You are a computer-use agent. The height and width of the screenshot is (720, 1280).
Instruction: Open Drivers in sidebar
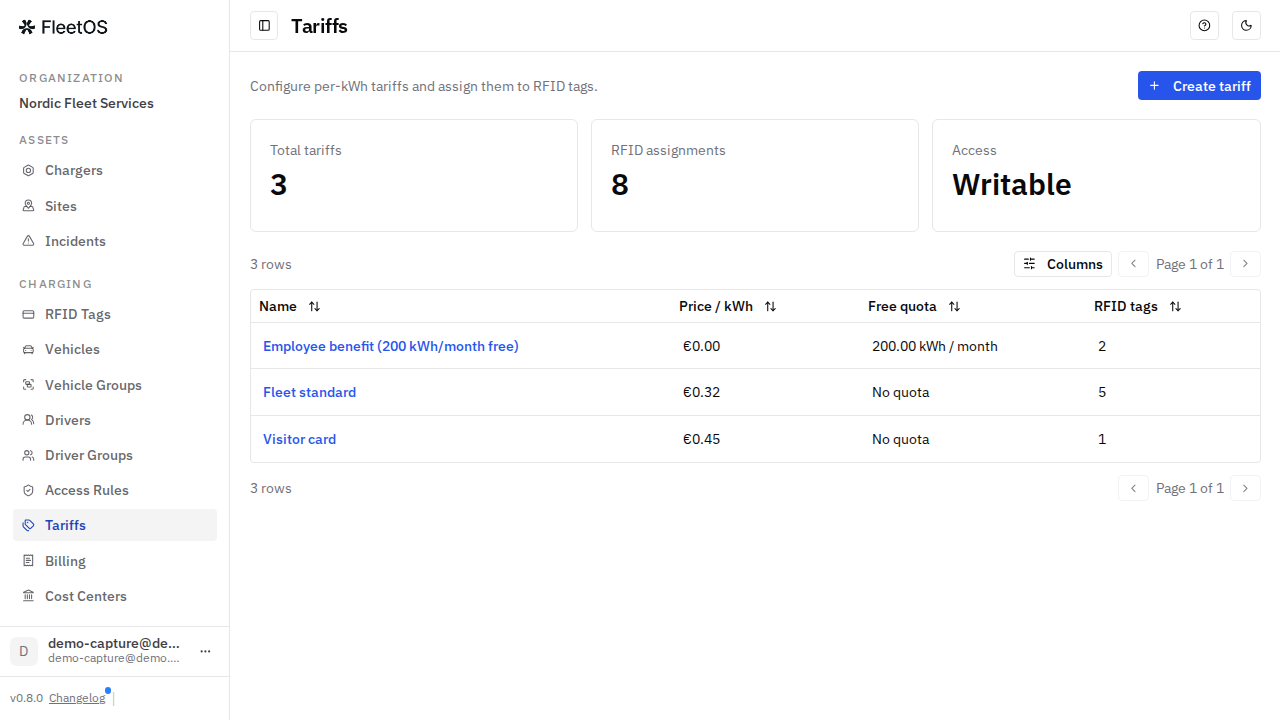click(x=115, y=420)
